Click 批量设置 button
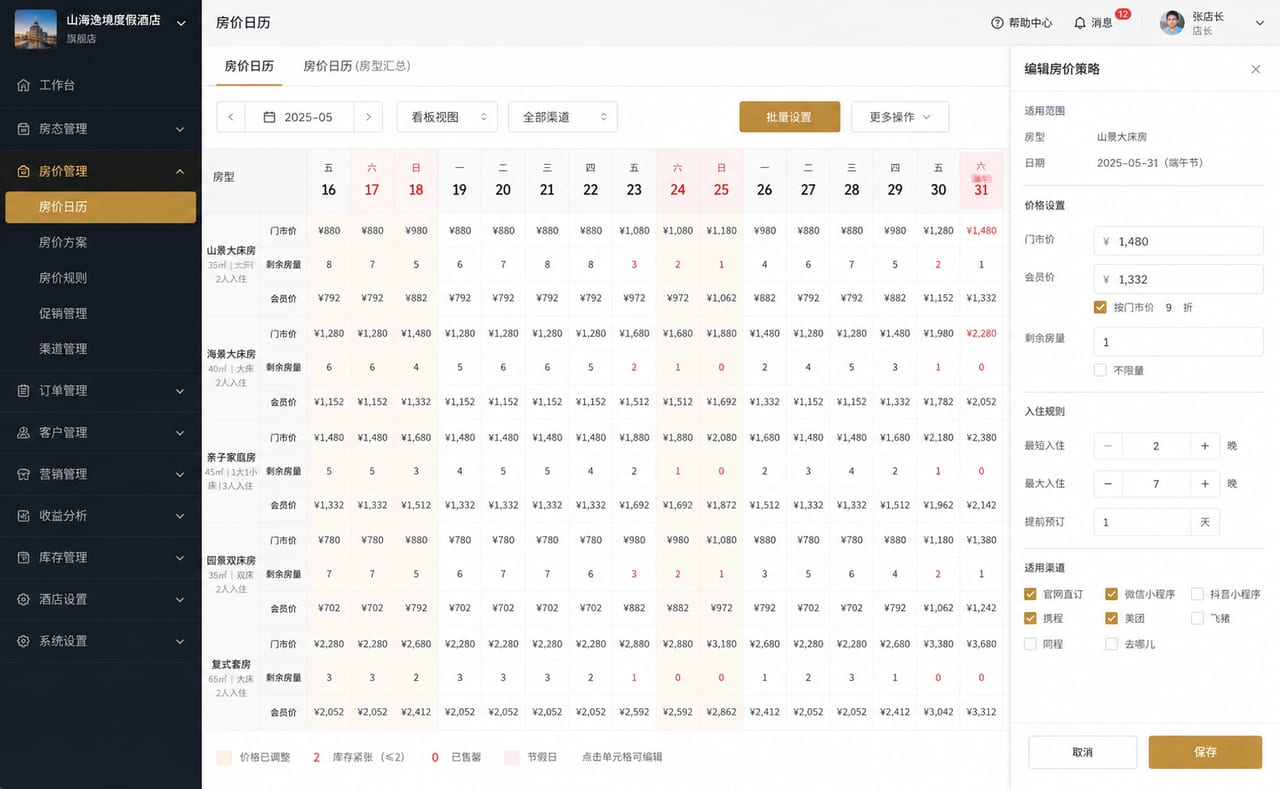Screen dimensions: 1280x789 click(x=789, y=117)
